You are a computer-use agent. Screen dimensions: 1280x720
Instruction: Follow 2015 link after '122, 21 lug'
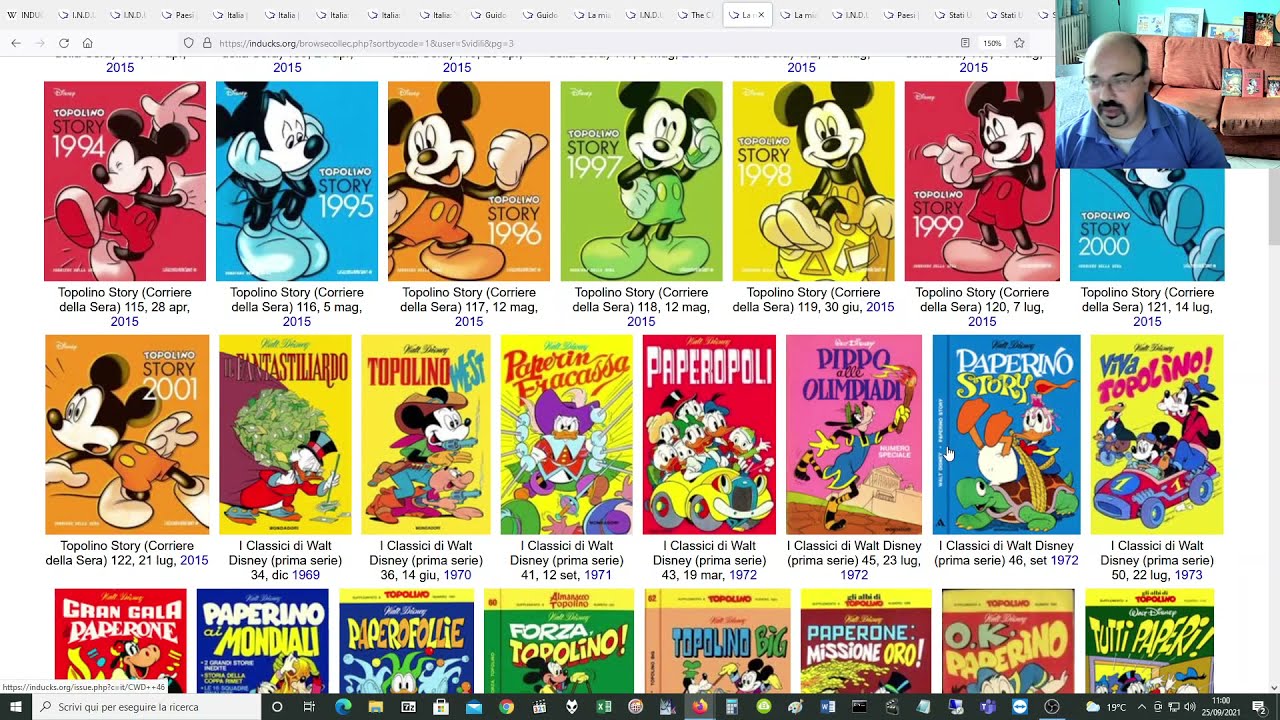[x=194, y=560]
